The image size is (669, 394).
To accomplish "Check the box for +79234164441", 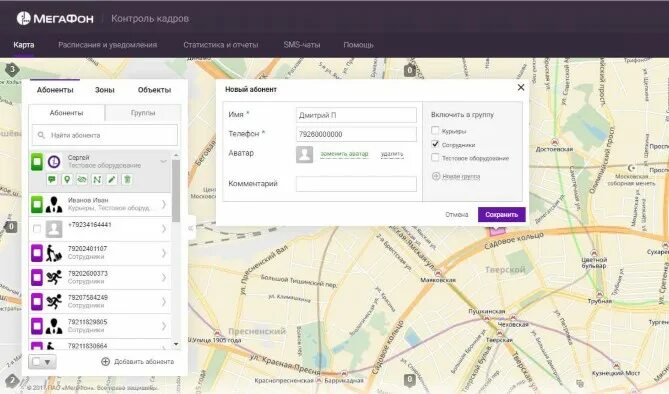I will (x=37, y=229).
